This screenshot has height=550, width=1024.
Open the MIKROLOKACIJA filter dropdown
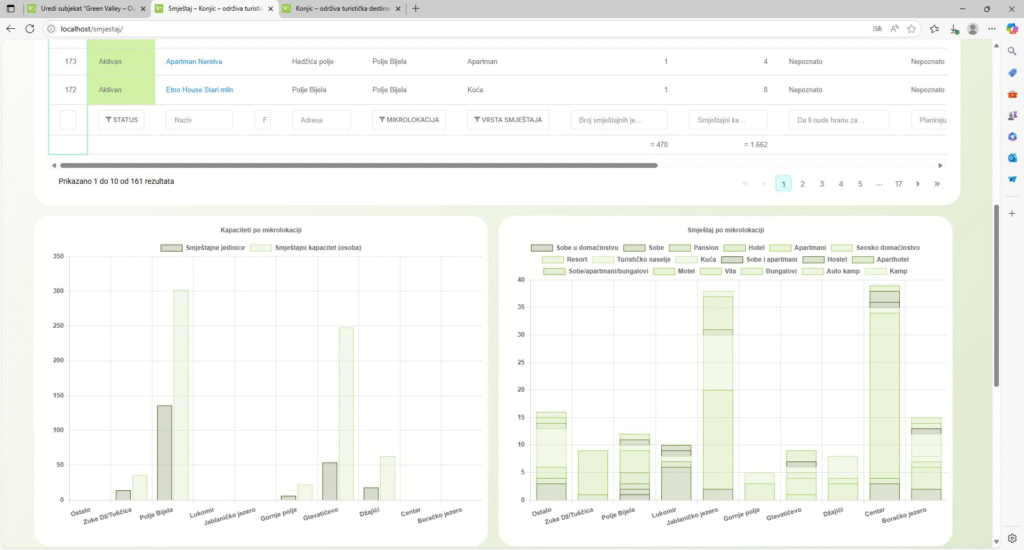click(x=408, y=120)
